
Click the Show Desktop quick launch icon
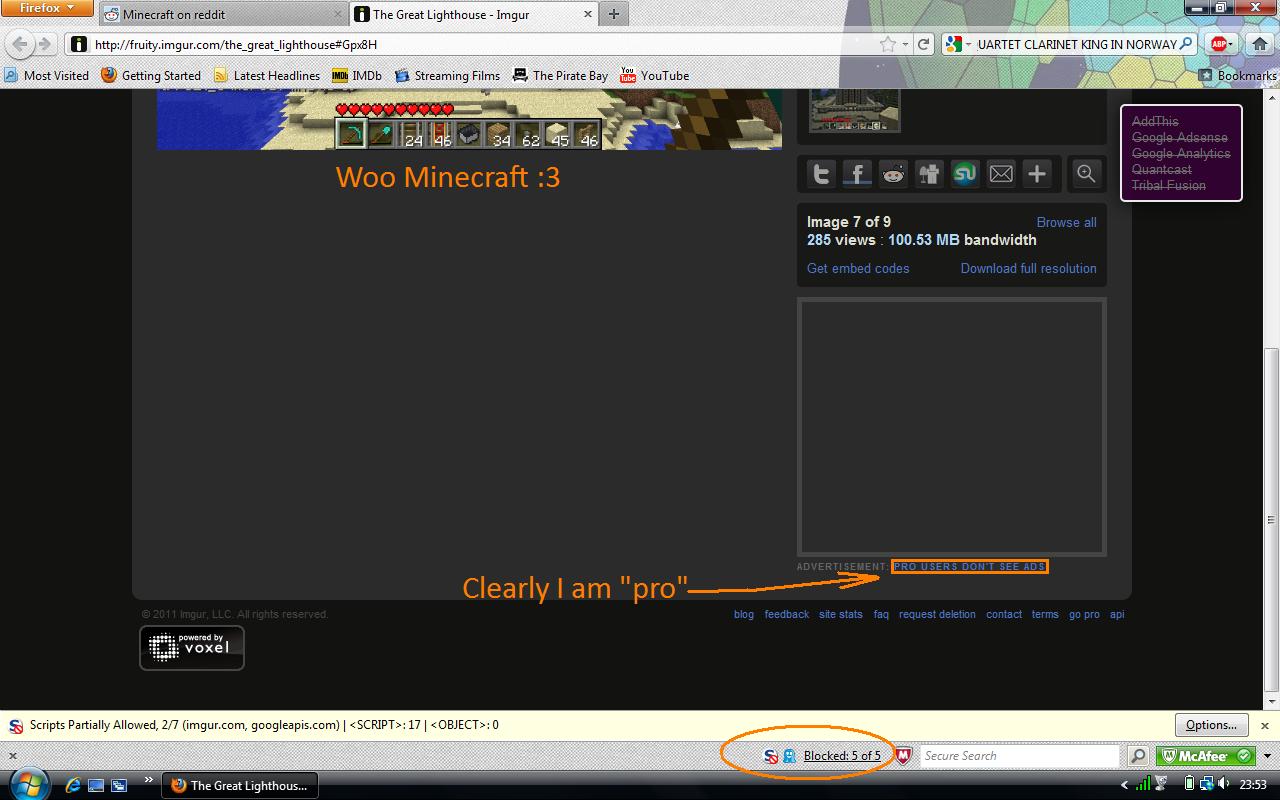(96, 785)
